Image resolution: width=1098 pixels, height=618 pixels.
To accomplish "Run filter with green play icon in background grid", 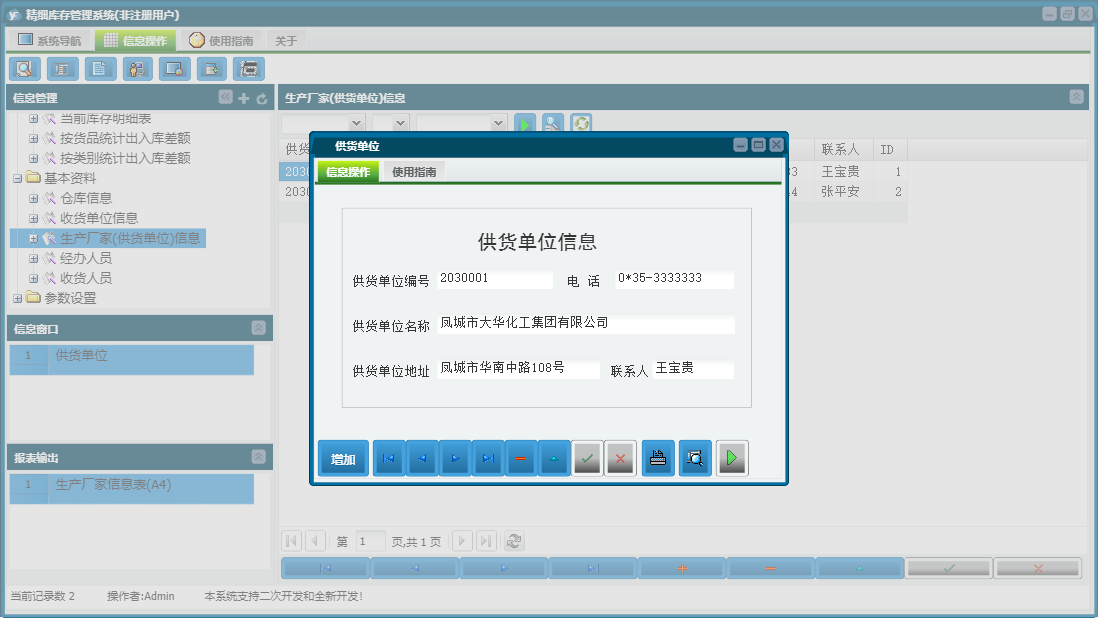I will 524,124.
